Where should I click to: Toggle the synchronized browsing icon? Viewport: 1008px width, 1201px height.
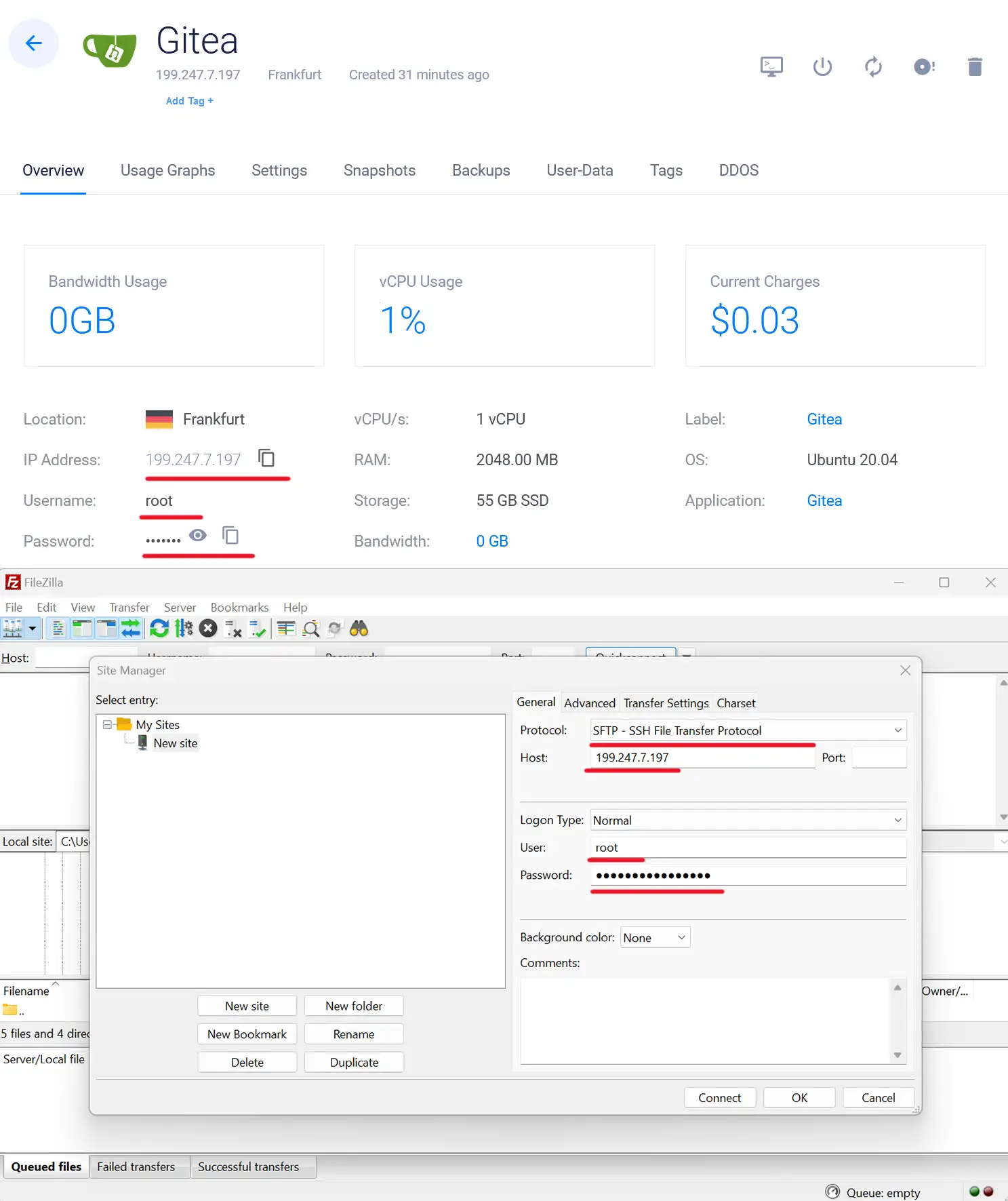point(334,629)
